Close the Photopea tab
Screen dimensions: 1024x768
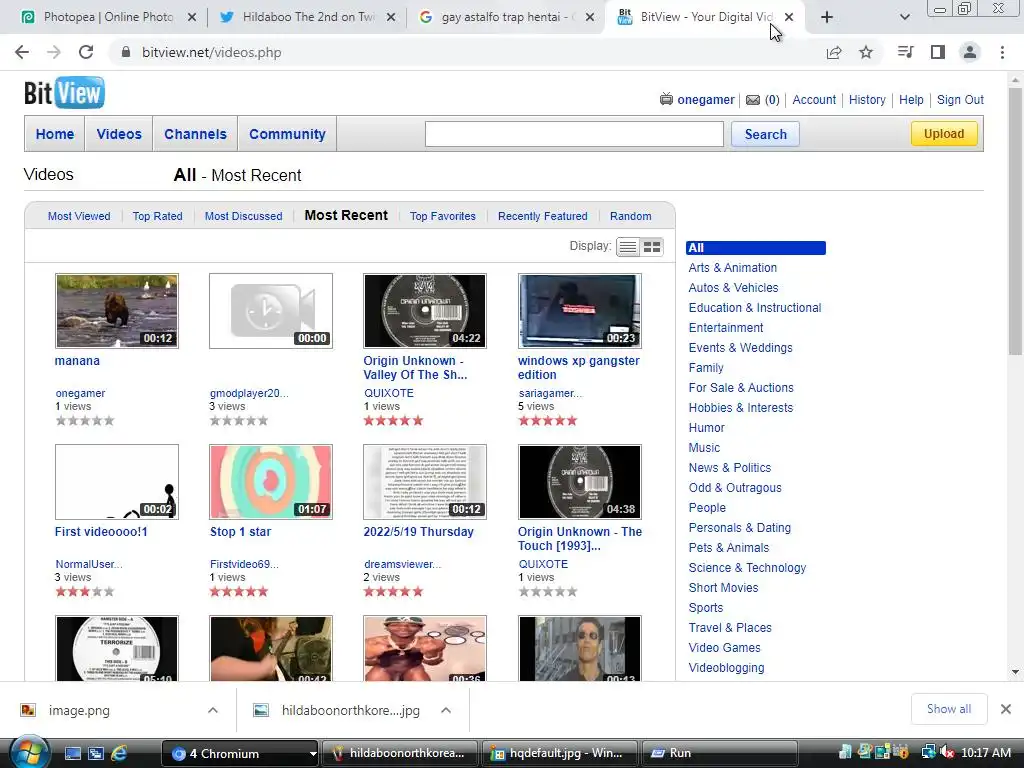(192, 17)
